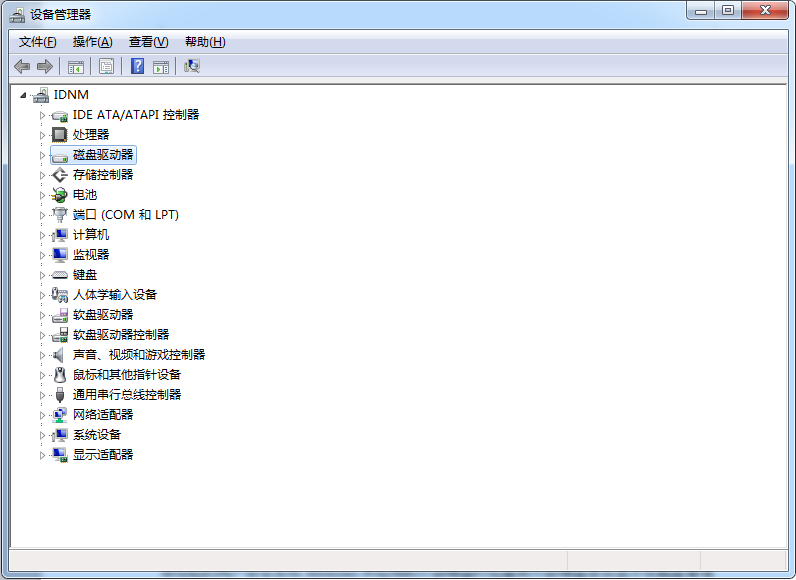796x580 pixels.
Task: Select the 显示适配器 label
Action: coord(103,454)
